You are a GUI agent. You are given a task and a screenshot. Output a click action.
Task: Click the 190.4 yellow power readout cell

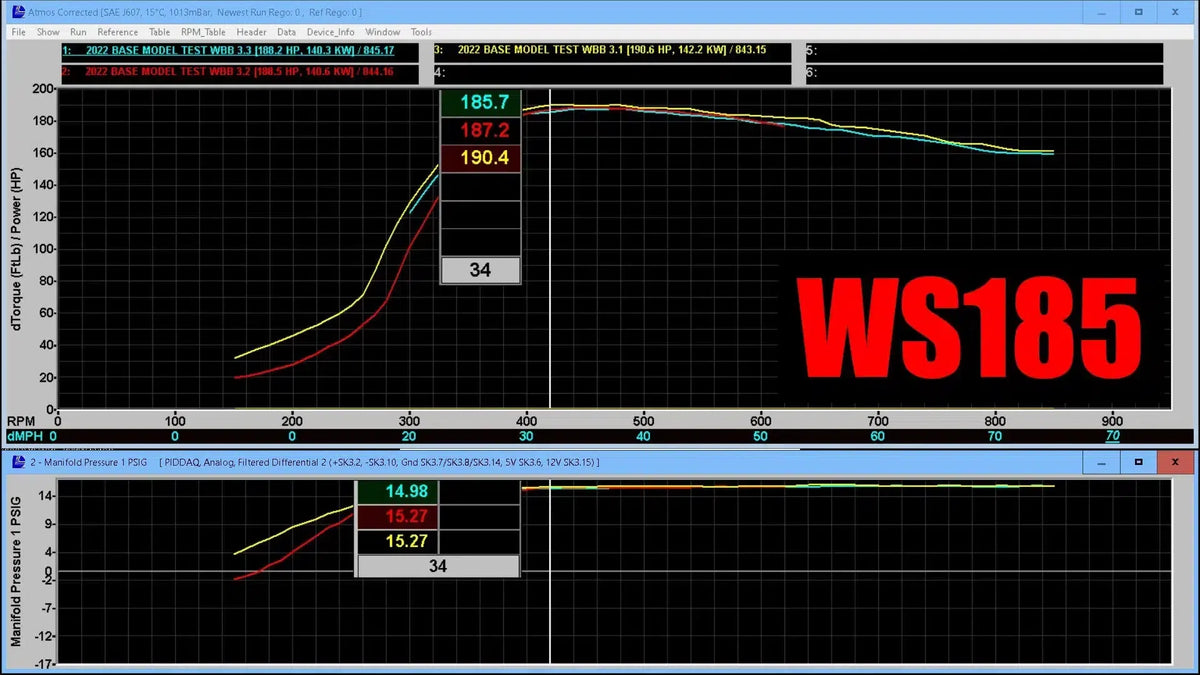[x=480, y=158]
